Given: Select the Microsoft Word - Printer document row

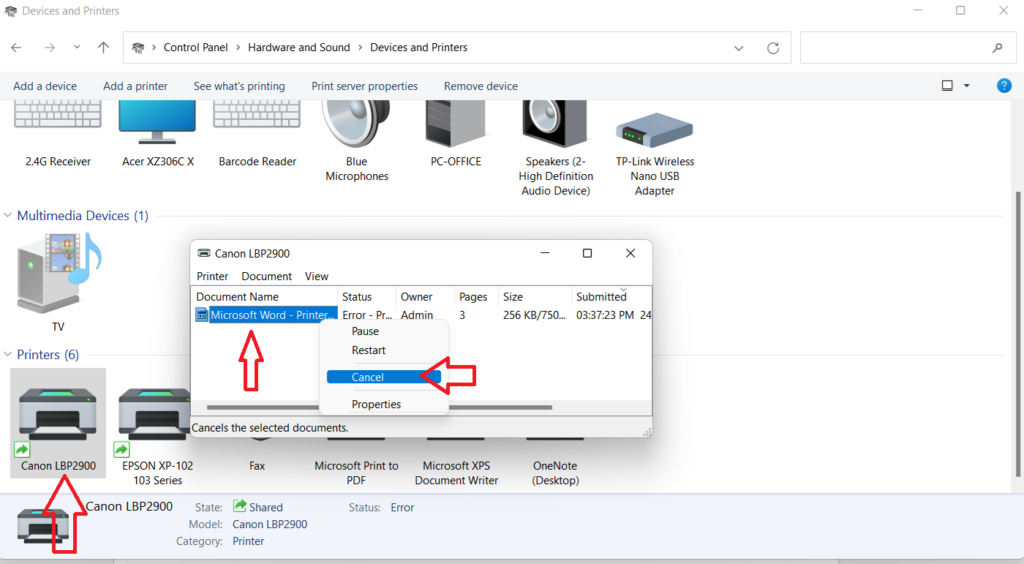Looking at the screenshot, I should click(421, 315).
